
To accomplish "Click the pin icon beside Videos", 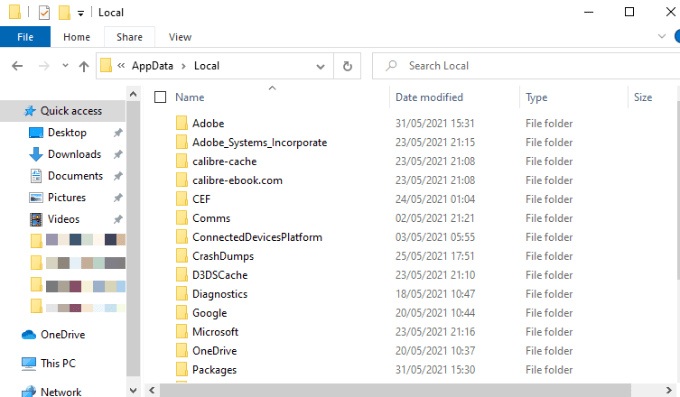I will [118, 220].
